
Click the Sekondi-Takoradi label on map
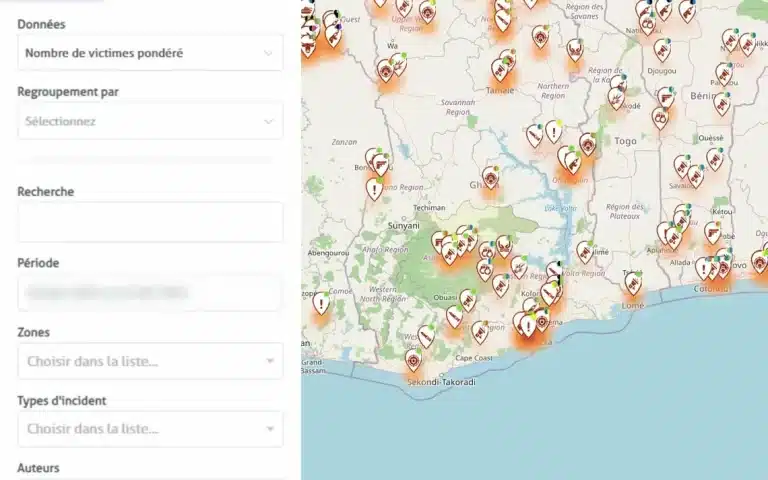coord(441,382)
